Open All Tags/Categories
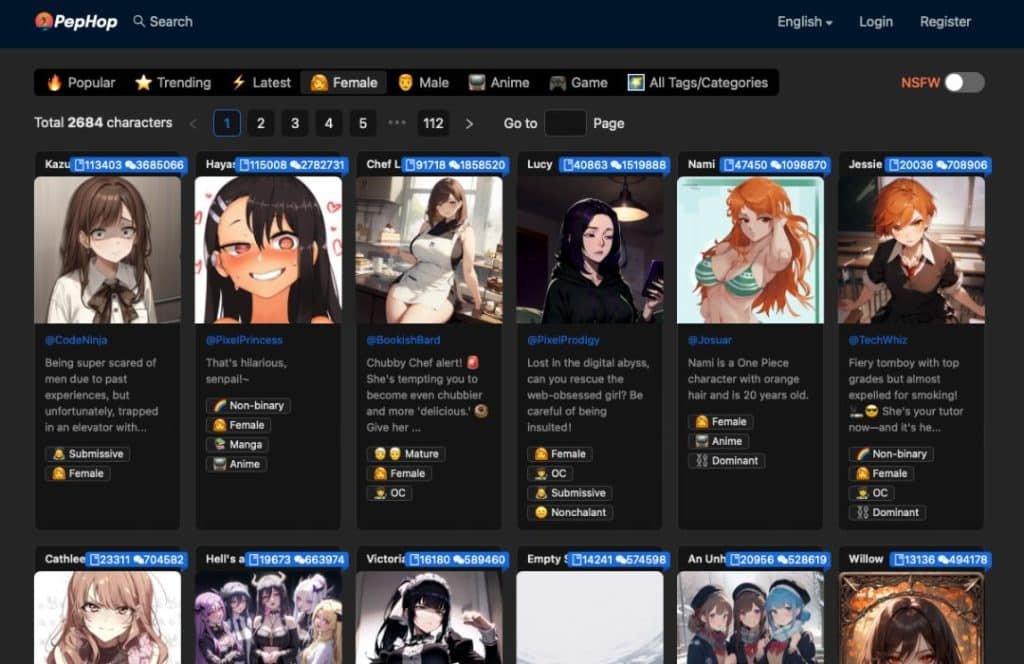The image size is (1024, 664). point(697,83)
